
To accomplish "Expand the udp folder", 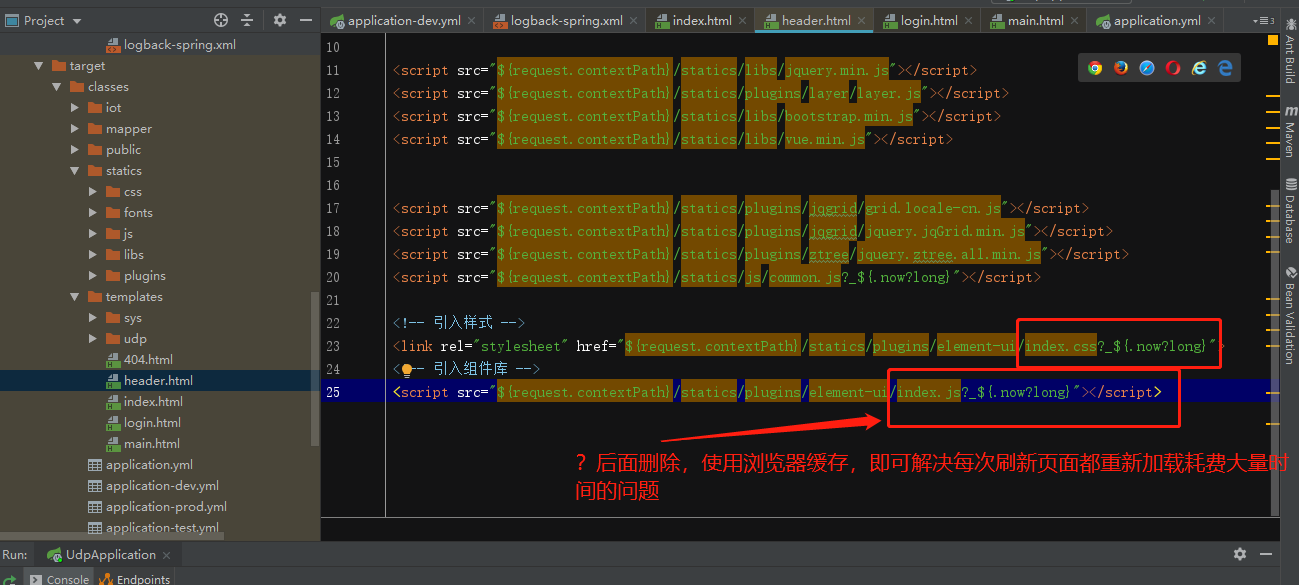I will tap(93, 339).
